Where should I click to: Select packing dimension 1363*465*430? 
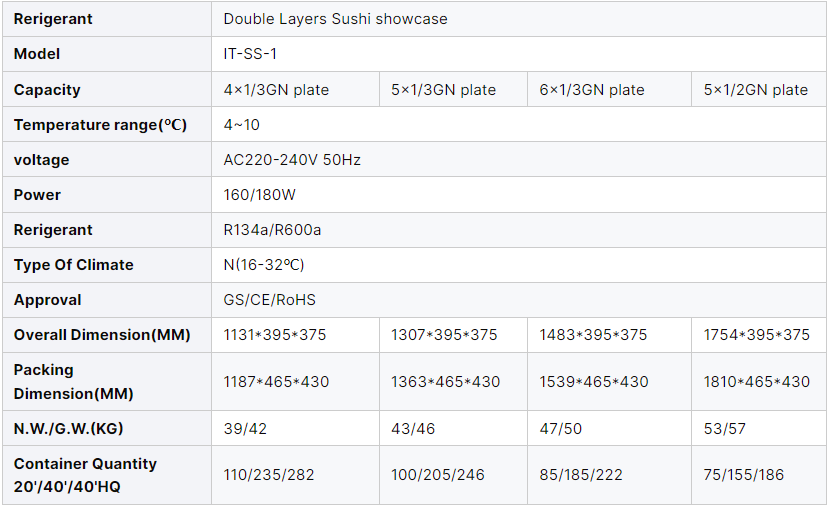point(445,382)
